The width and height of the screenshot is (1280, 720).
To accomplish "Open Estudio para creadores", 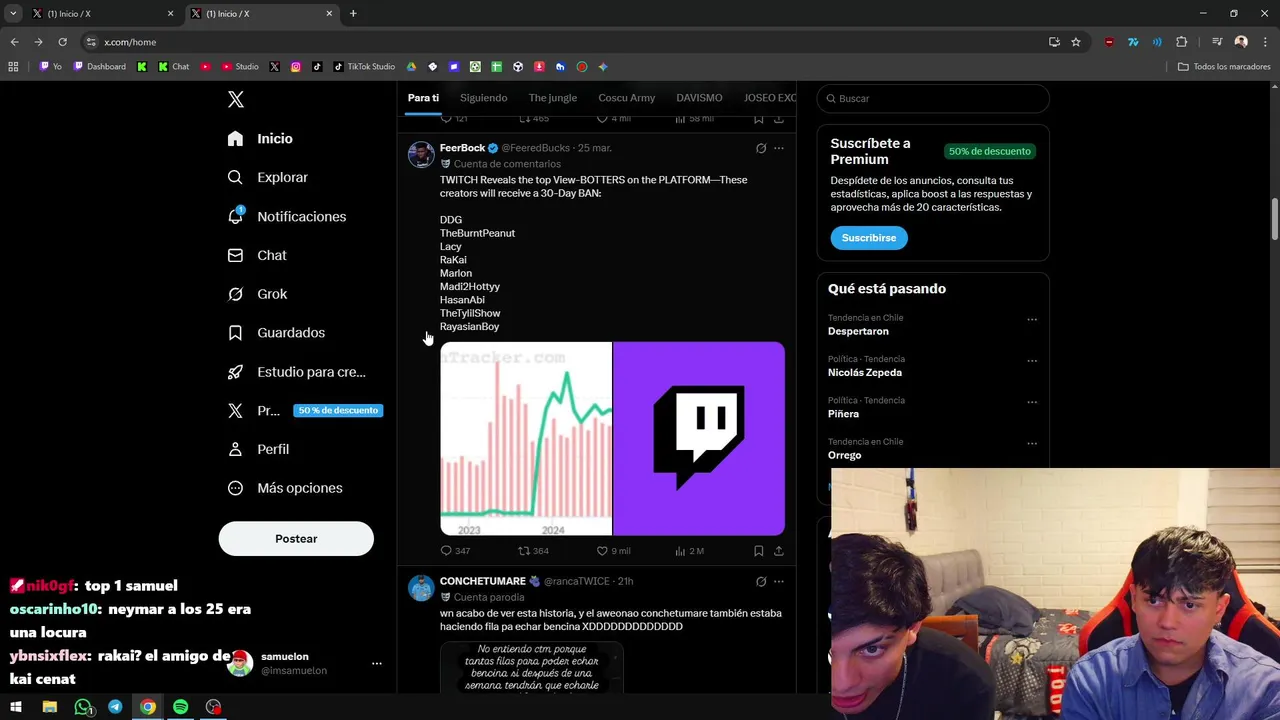I will (296, 372).
